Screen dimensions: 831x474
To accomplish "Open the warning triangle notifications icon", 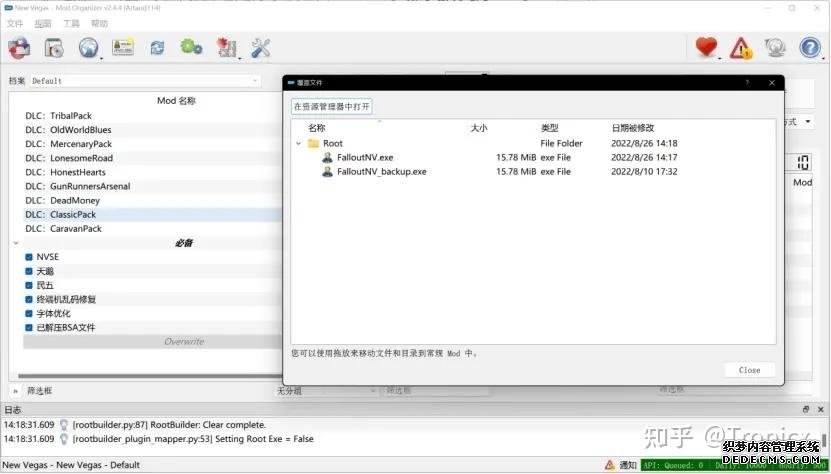I will (x=741, y=47).
